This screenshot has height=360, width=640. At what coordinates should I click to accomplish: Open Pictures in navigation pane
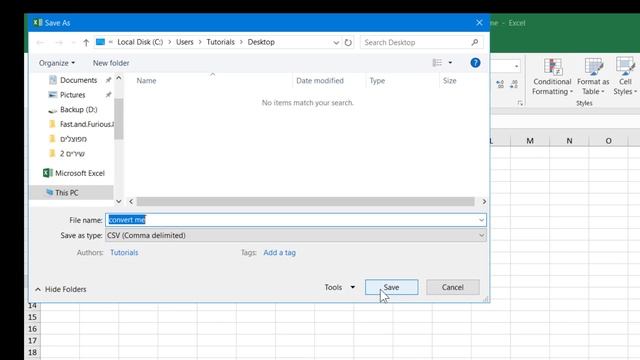tap(73, 95)
